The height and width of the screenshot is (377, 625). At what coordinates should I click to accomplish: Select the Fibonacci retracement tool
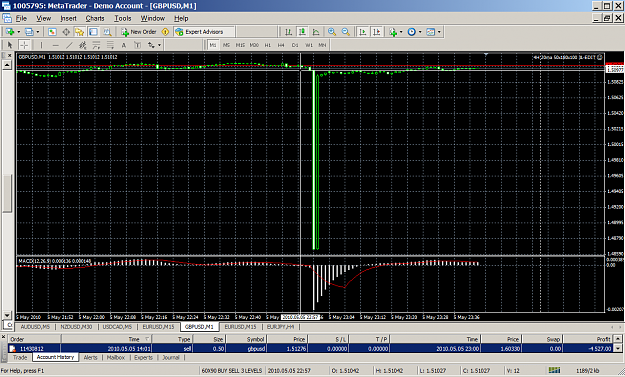[110, 45]
